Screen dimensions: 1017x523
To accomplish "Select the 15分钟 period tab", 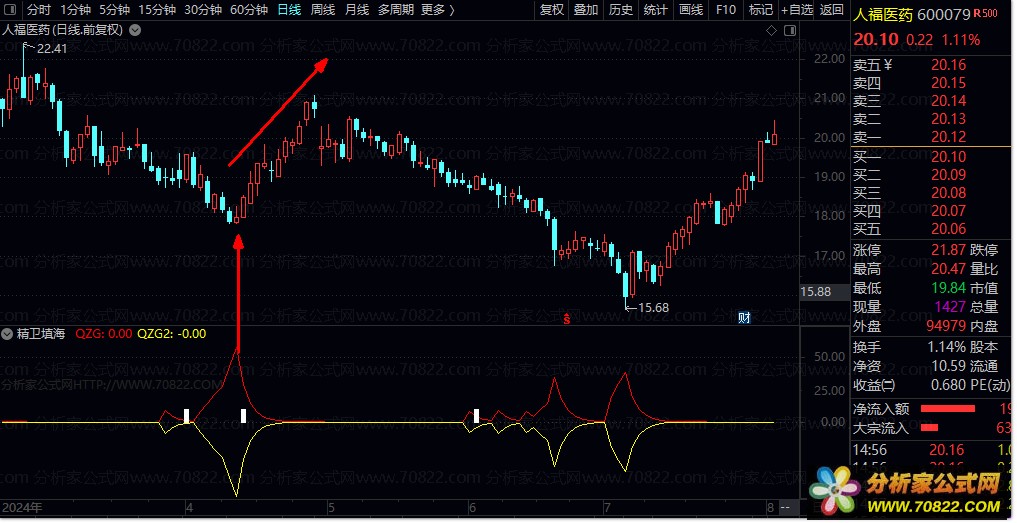I will pyautogui.click(x=157, y=10).
